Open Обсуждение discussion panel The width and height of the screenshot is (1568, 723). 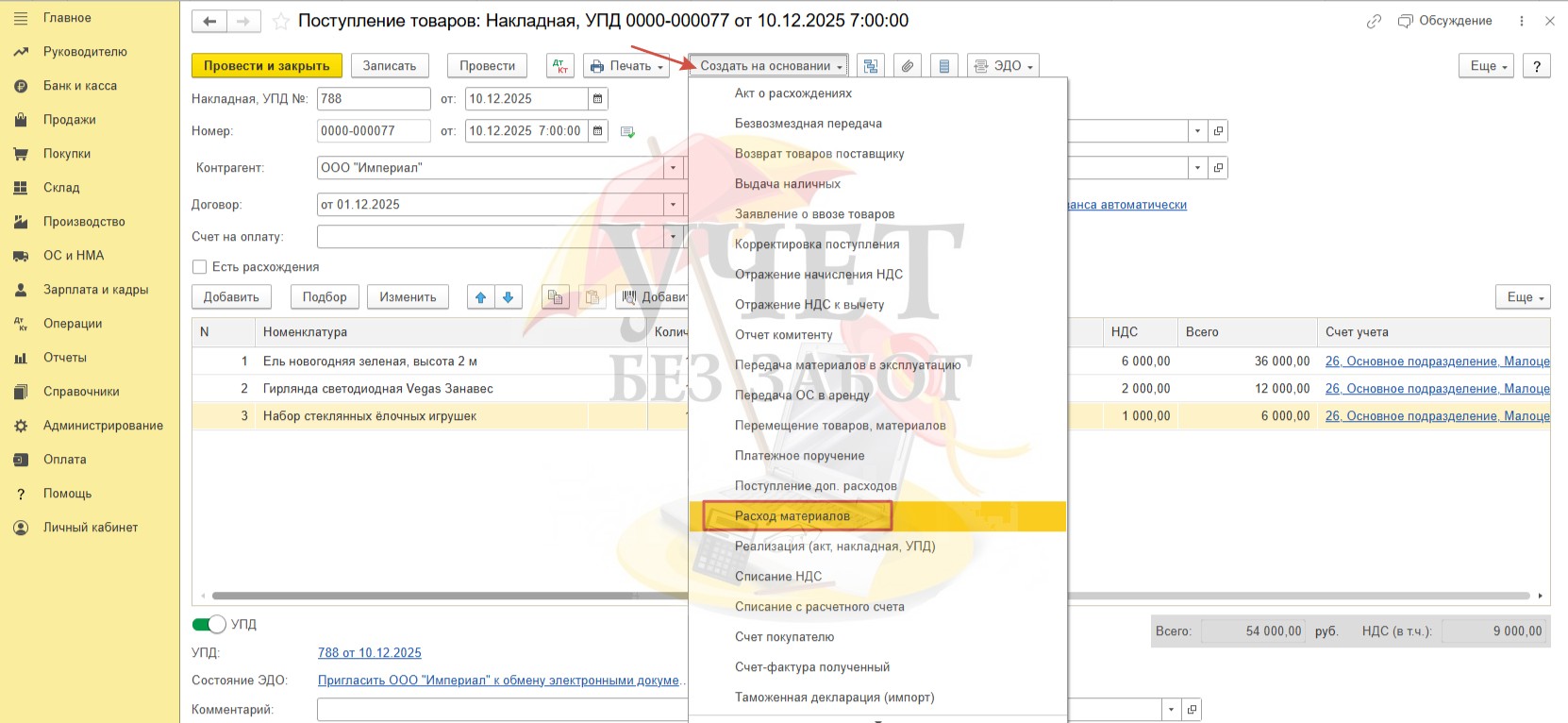pos(1444,21)
